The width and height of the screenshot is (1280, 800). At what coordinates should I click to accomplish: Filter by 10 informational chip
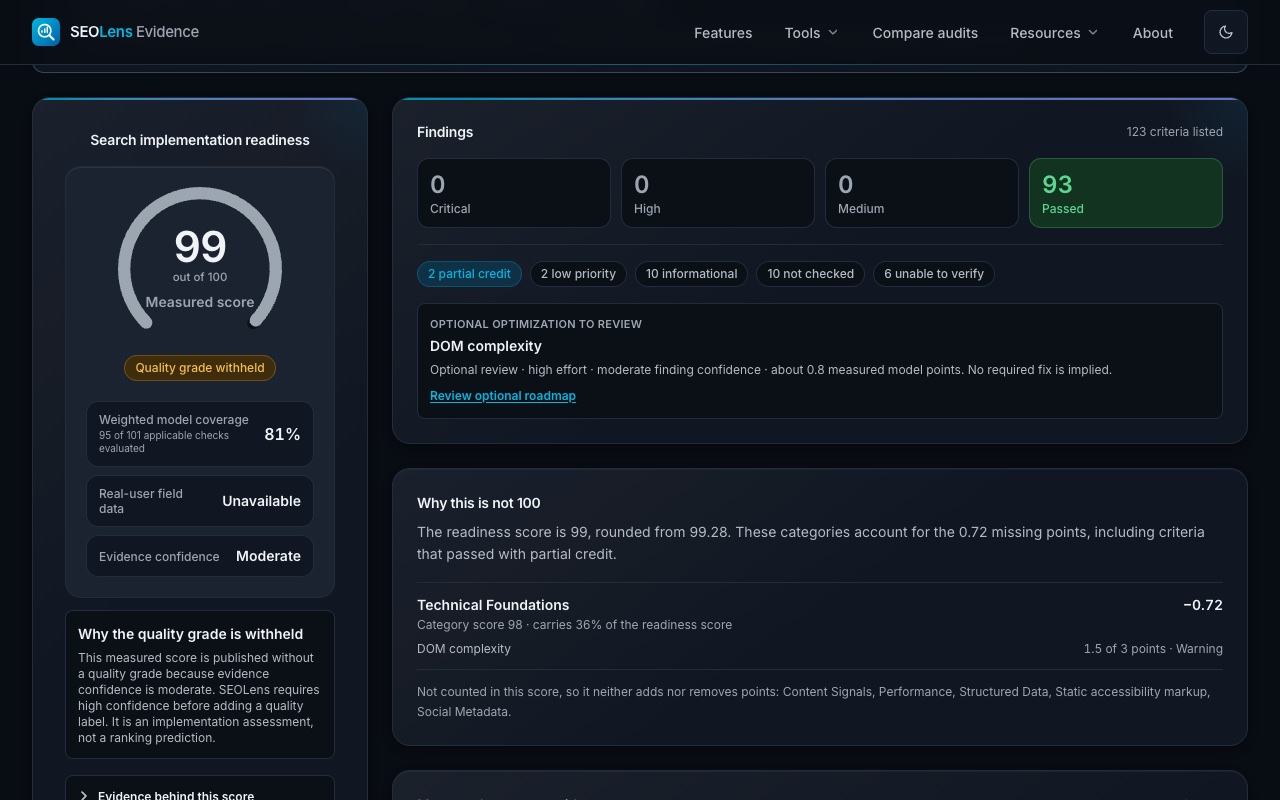click(x=691, y=274)
